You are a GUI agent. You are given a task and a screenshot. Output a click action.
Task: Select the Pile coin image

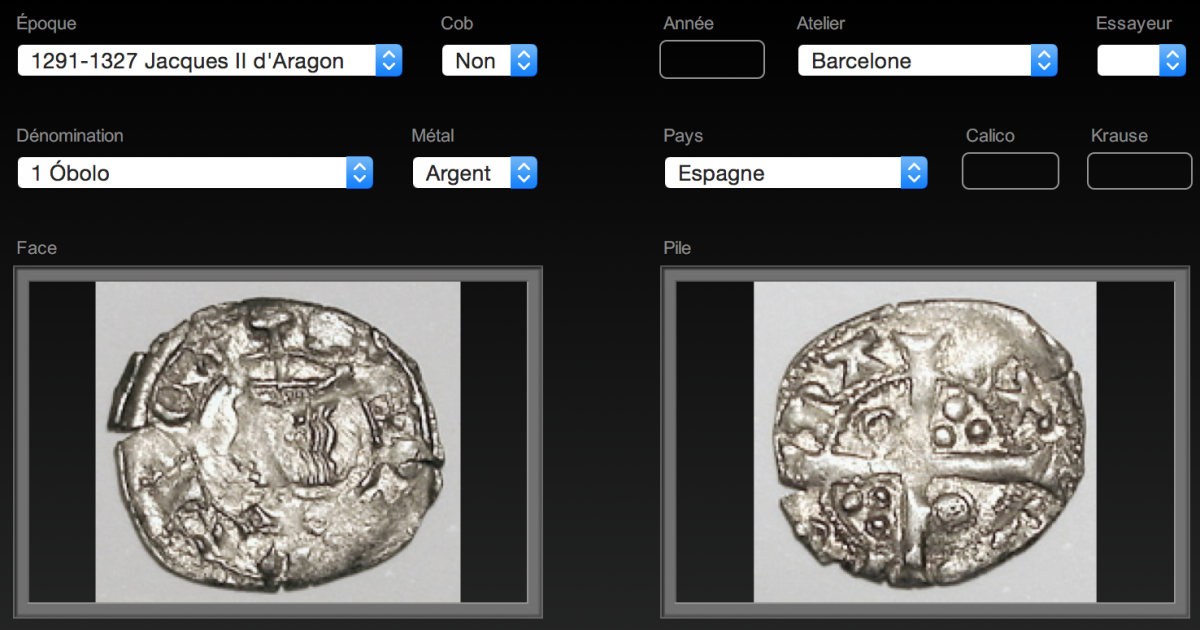[x=925, y=442]
